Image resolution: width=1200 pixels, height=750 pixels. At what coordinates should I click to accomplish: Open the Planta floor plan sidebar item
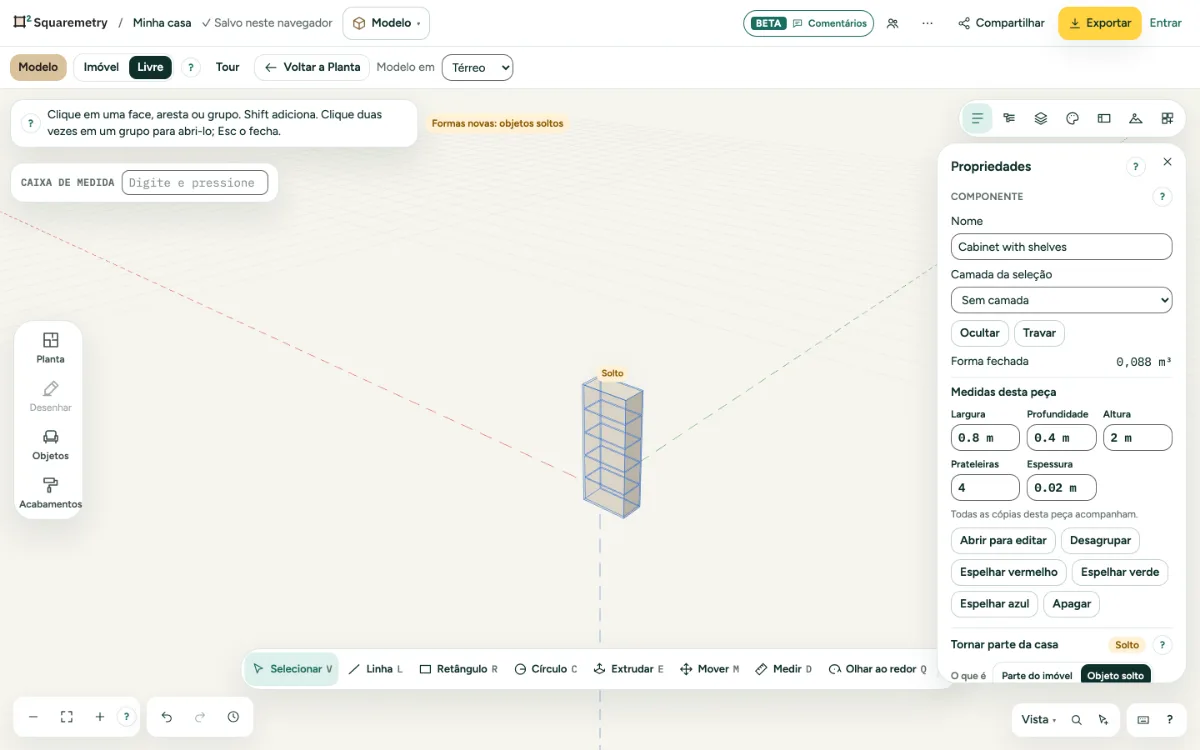50,348
